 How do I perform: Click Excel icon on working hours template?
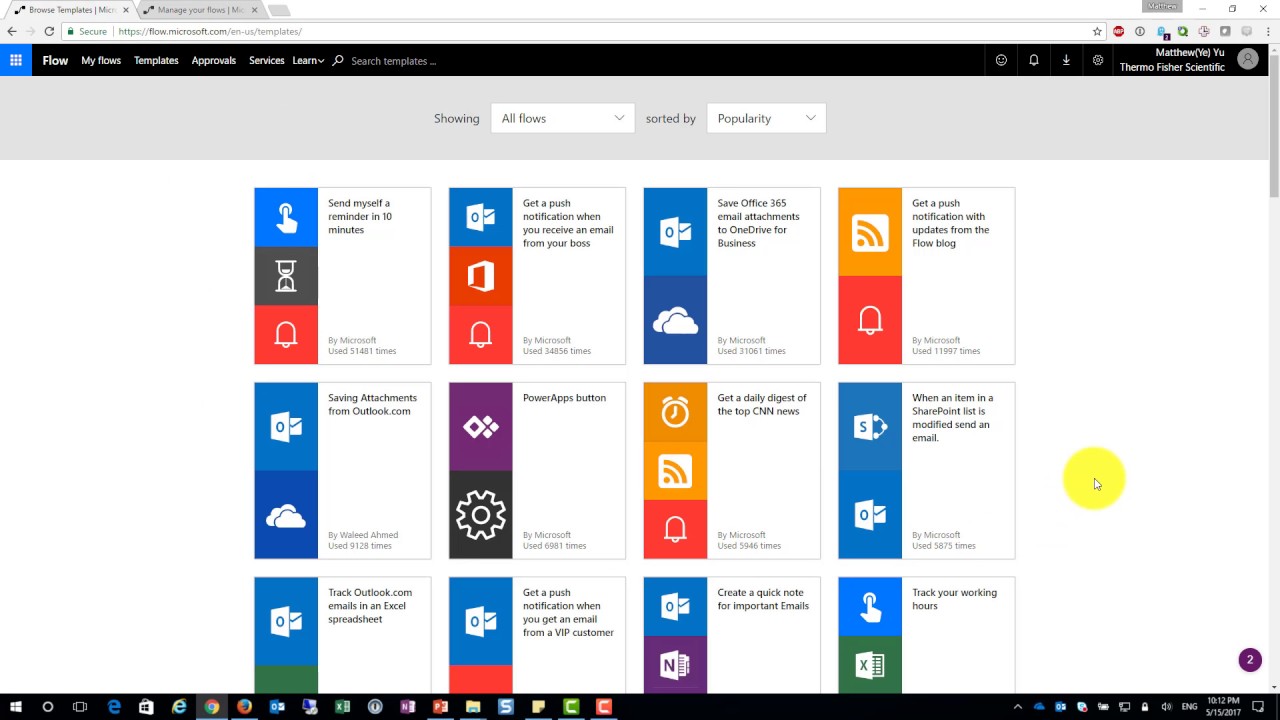tap(870, 664)
